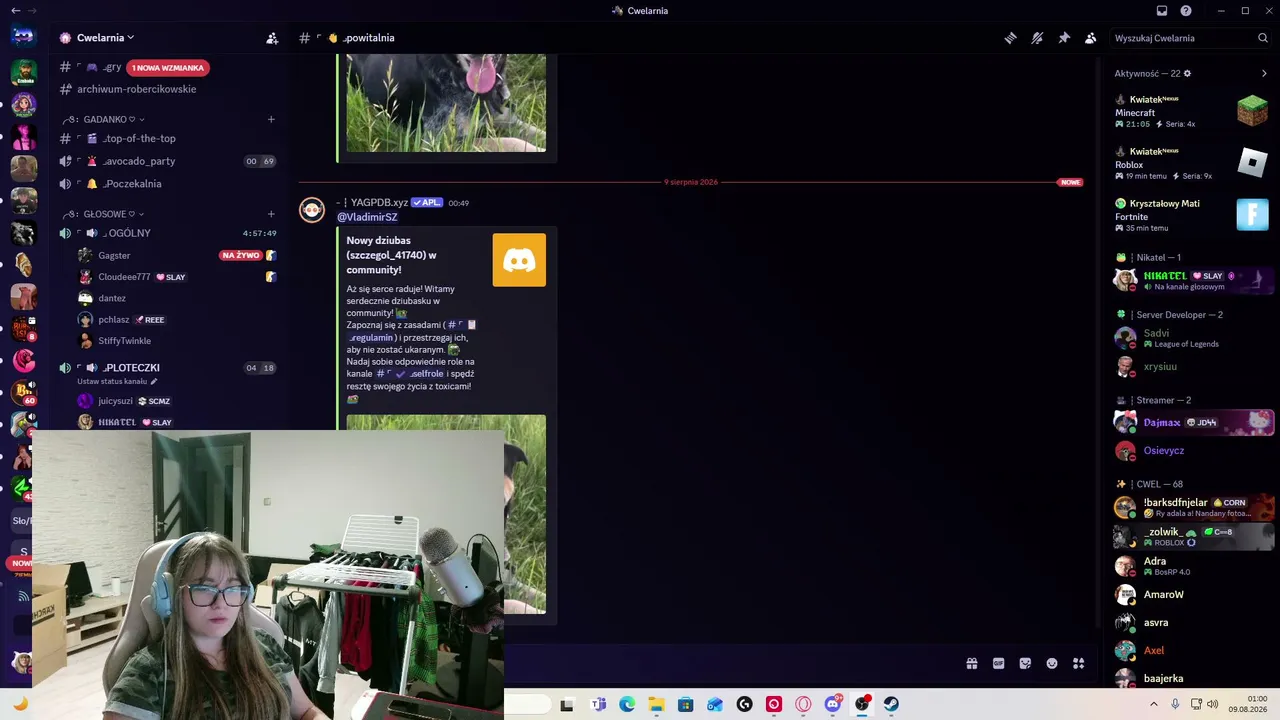Open Kwiatek Roblox activity card
Screen dimensions: 1280x720
click(x=1192, y=164)
